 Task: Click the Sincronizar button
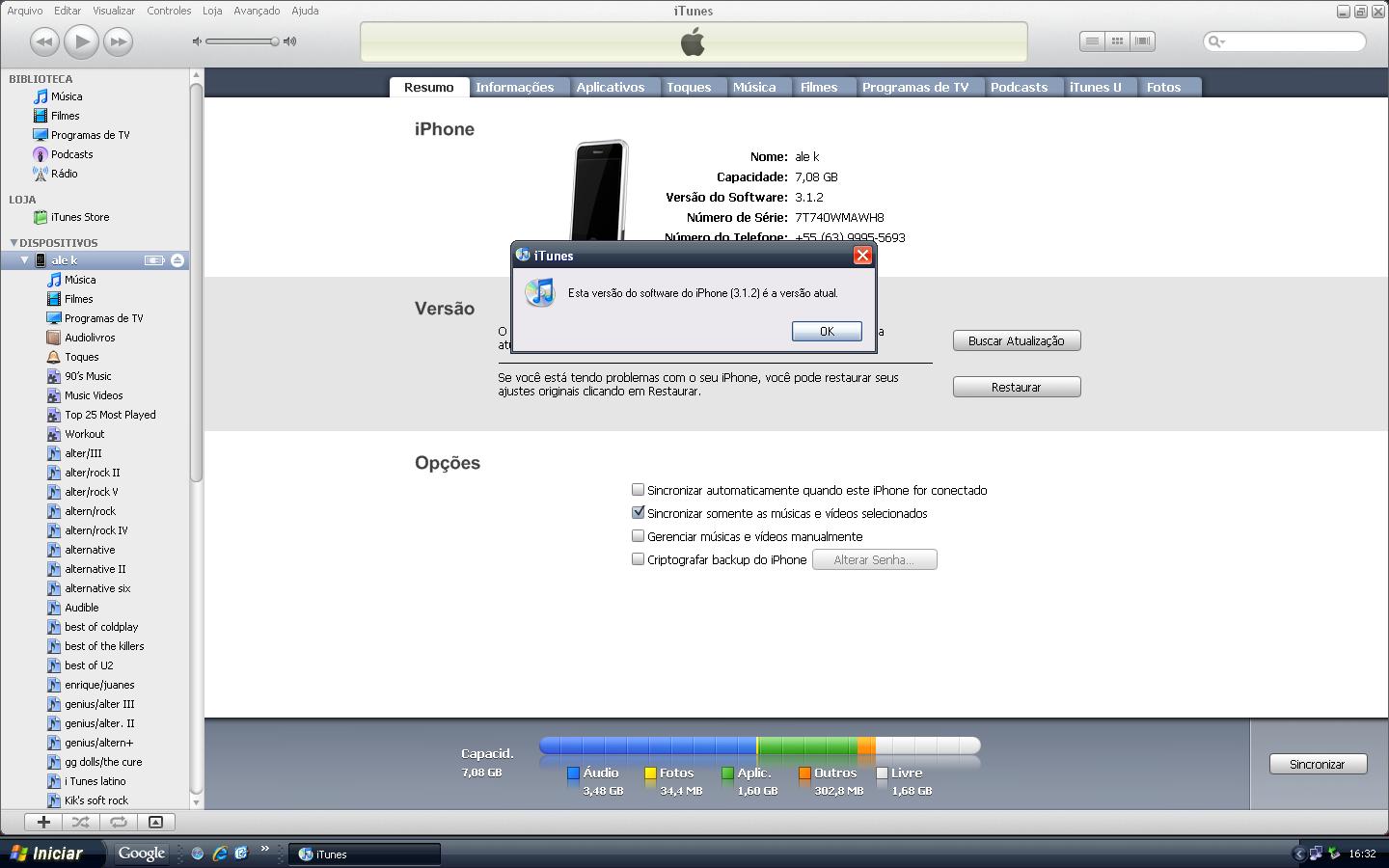coord(1317,764)
